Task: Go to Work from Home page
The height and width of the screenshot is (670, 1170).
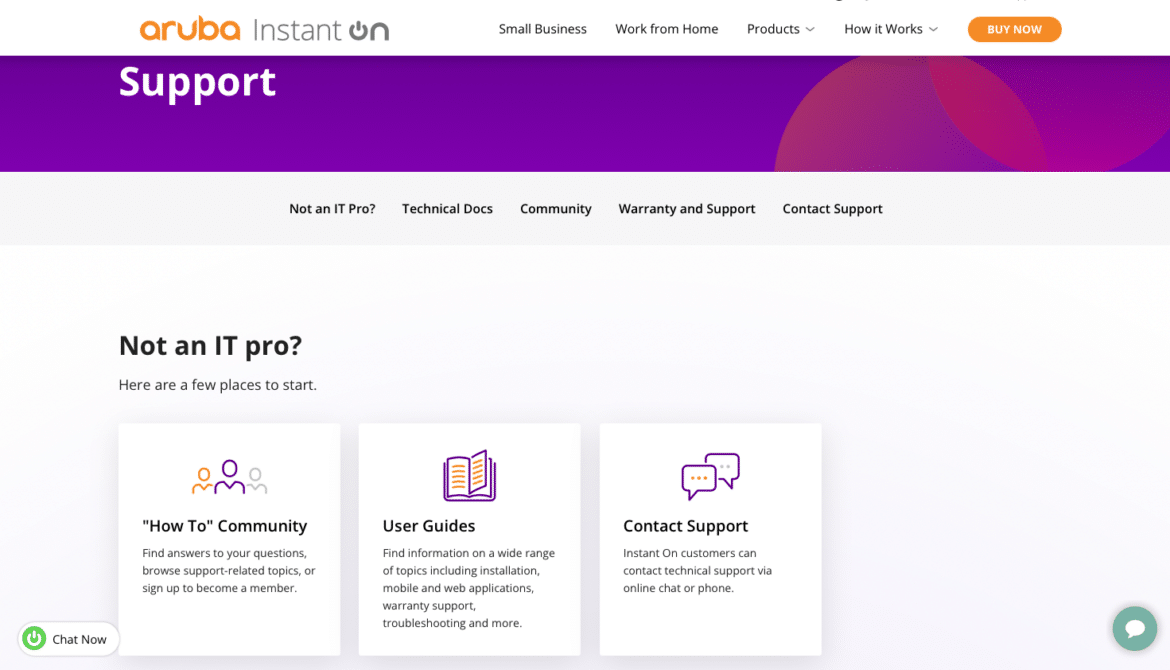Action: (666, 29)
